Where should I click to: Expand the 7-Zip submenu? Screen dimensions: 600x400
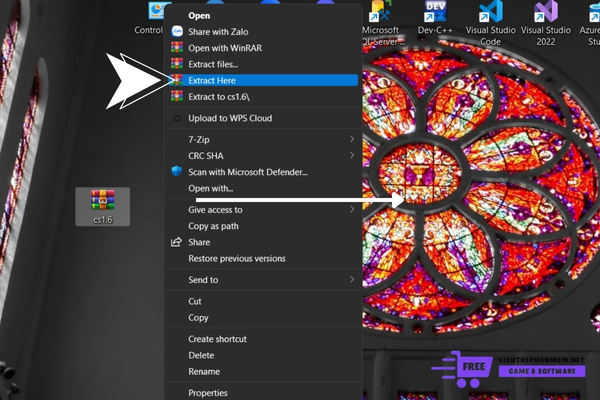(x=351, y=140)
